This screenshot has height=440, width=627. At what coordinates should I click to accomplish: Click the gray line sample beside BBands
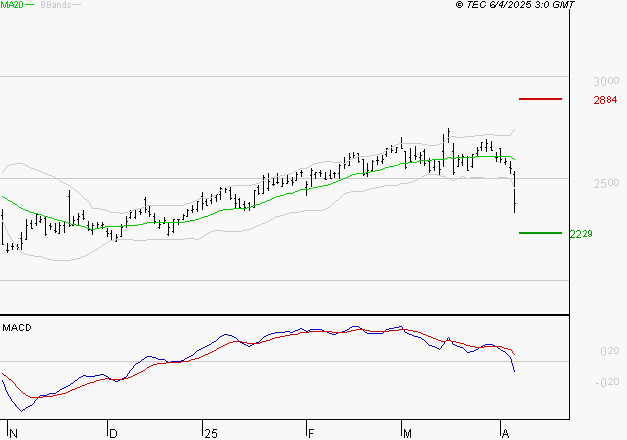click(x=77, y=5)
